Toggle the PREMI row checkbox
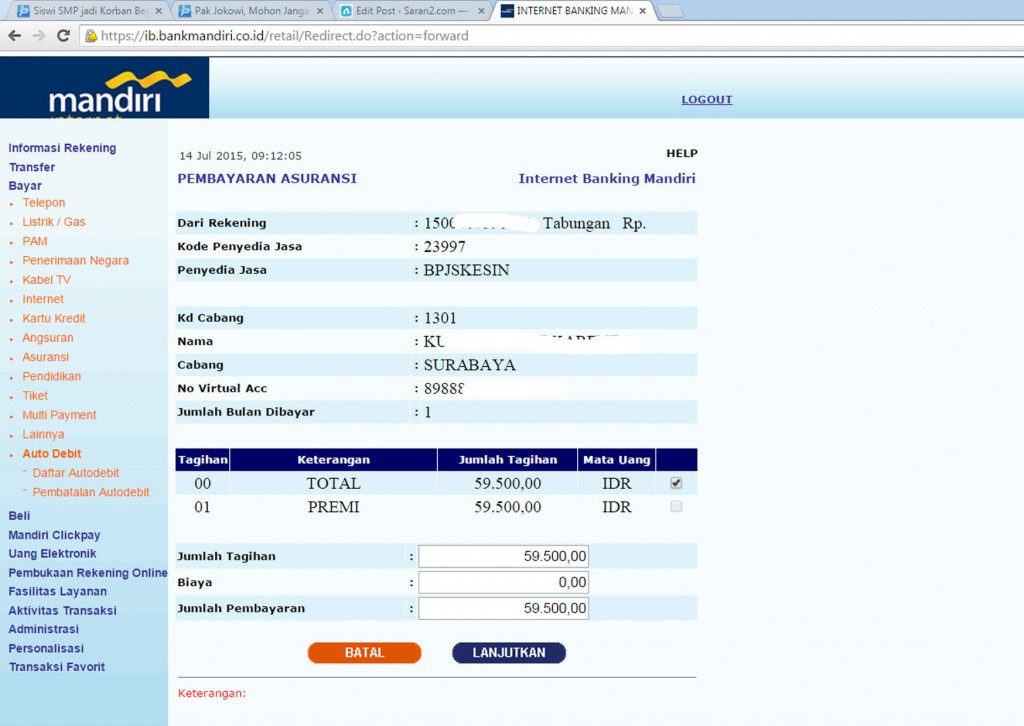Viewport: 1024px width, 726px height. [x=676, y=507]
